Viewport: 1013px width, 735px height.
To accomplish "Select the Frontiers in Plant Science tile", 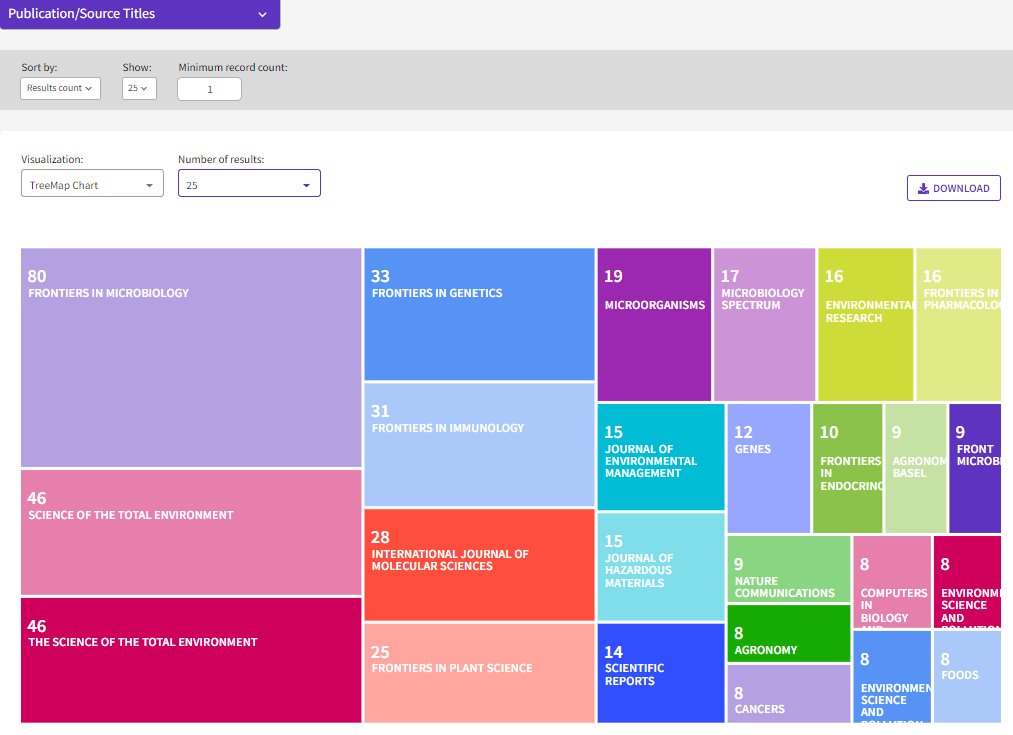I will click(479, 673).
